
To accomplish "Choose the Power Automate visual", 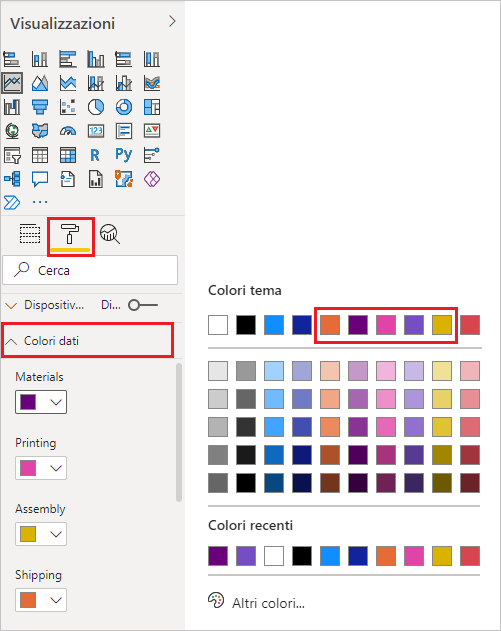I will click(x=12, y=202).
